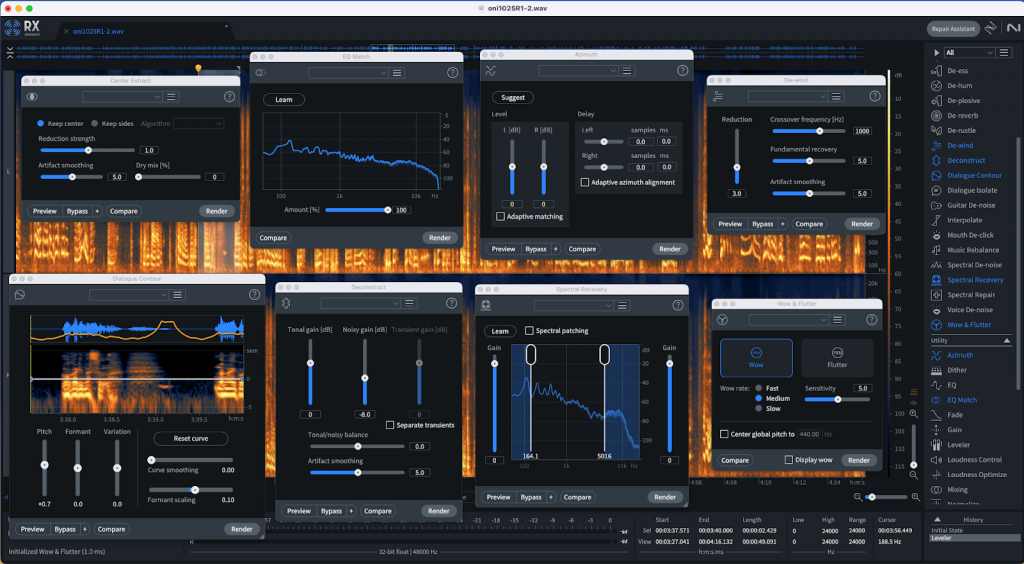
Task: Select Mouth De-click in module list
Action: tap(969, 235)
